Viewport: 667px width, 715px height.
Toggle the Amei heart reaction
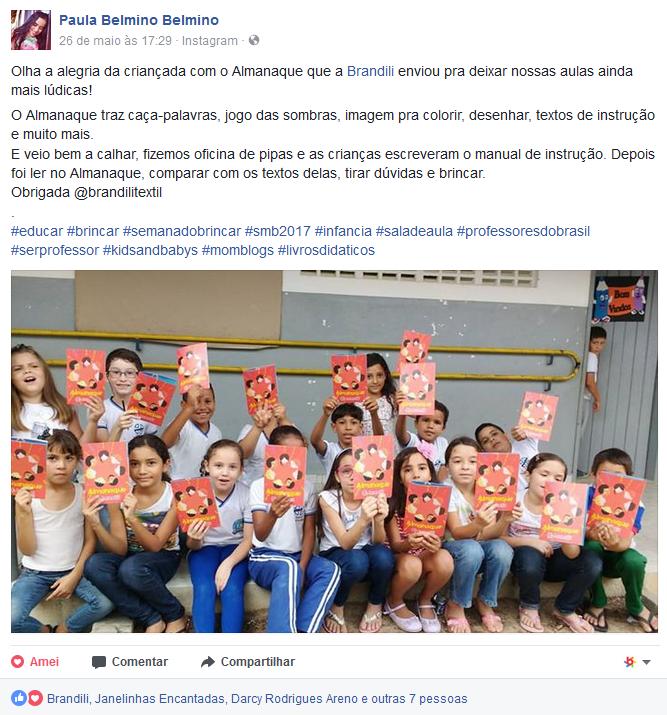click(36, 662)
